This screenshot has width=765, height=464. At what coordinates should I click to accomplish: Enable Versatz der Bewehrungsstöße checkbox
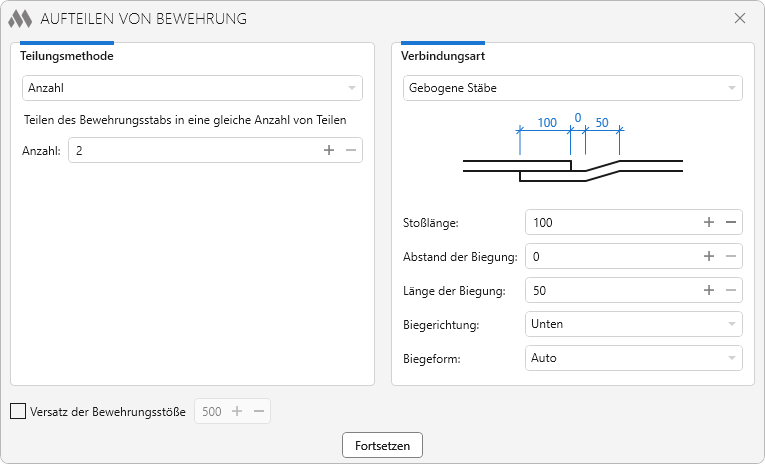point(18,411)
